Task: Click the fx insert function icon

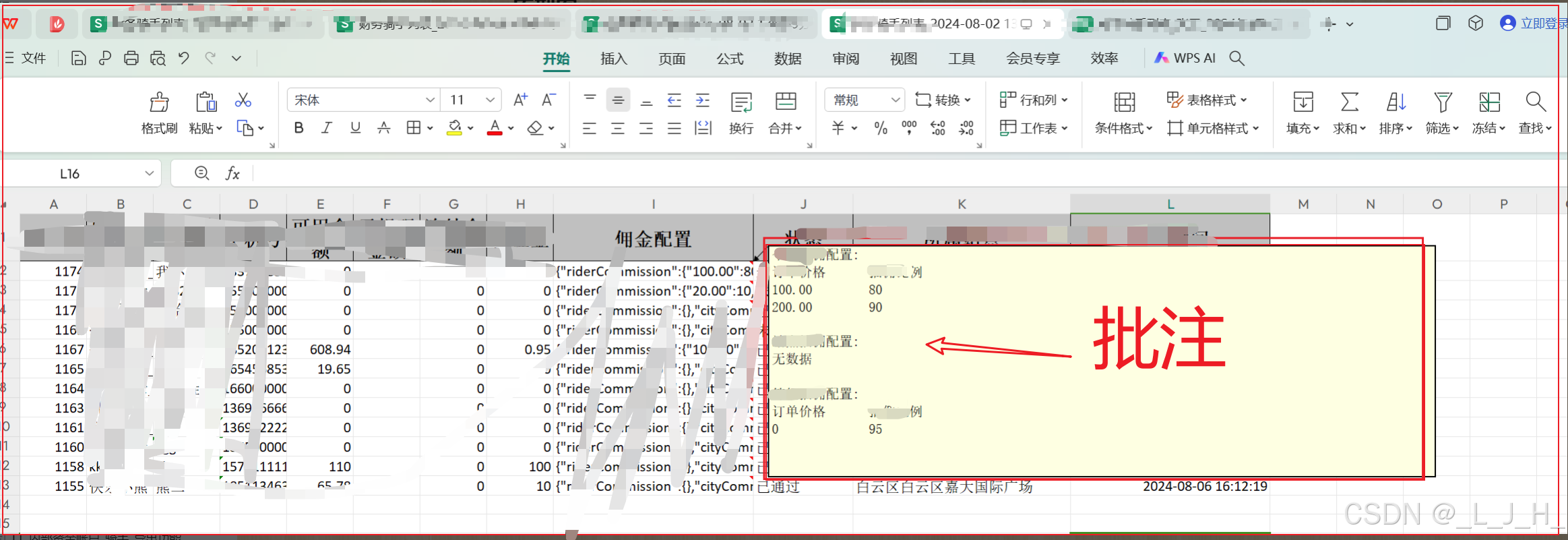Action: tap(232, 173)
